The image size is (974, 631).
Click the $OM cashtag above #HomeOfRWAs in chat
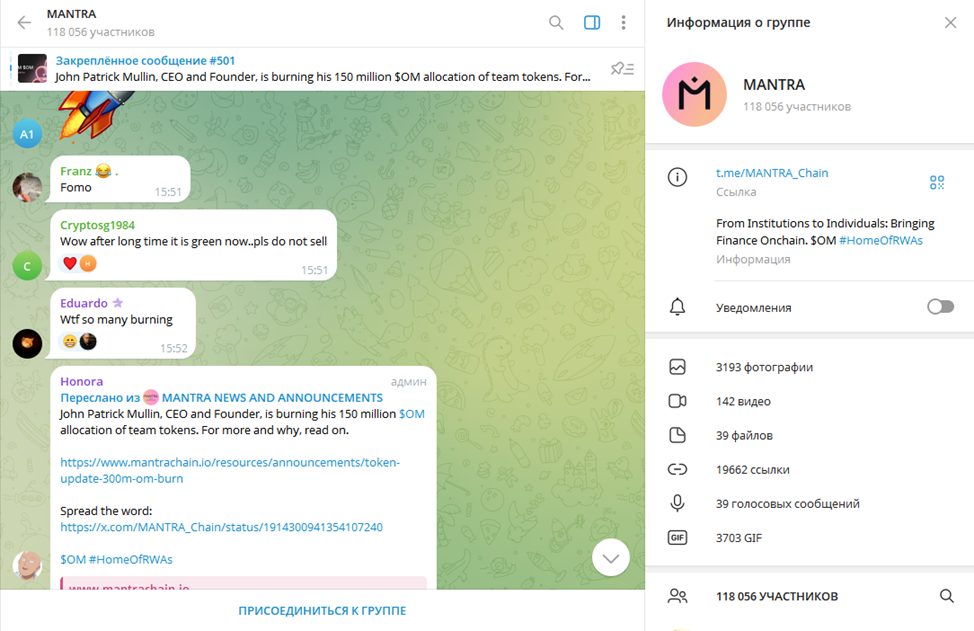73,560
